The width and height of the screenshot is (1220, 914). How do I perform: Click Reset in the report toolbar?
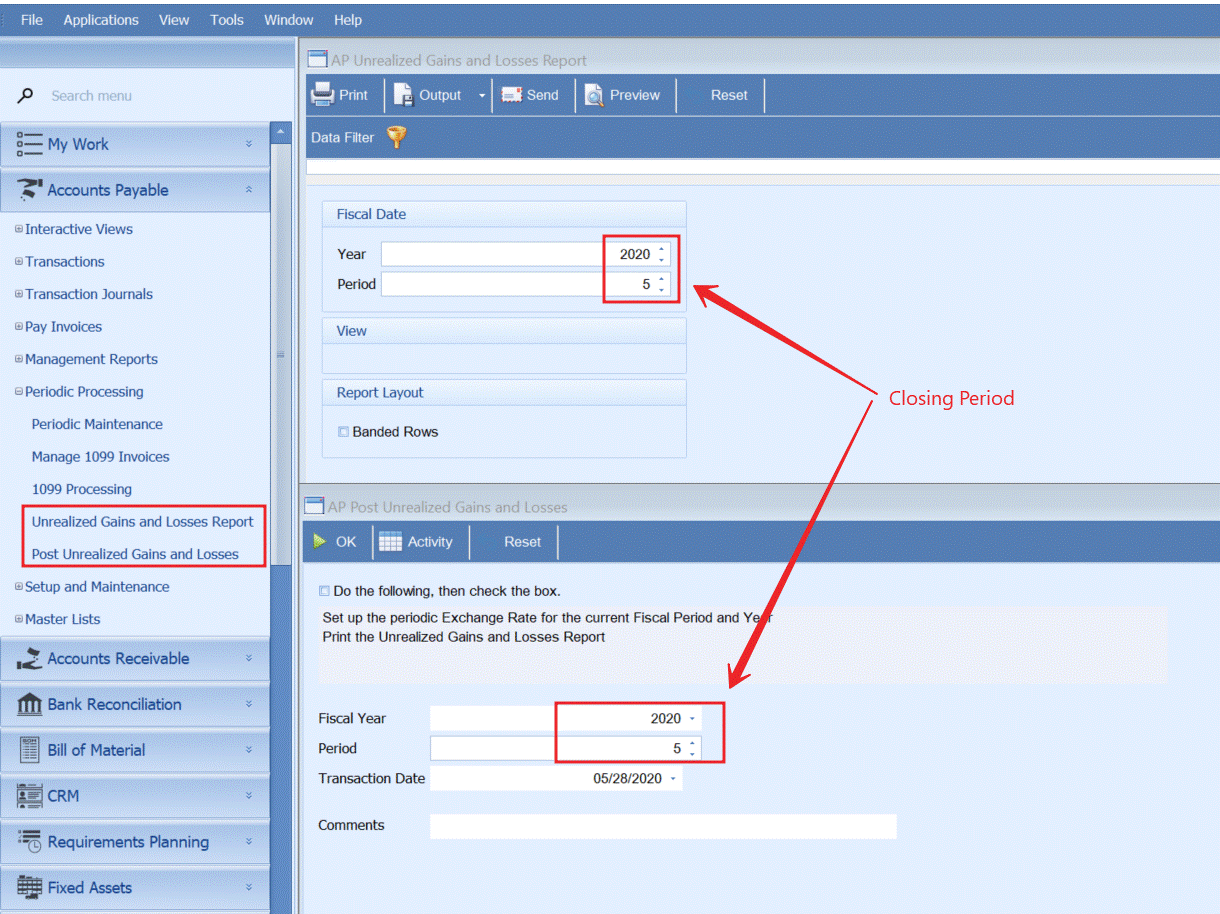click(x=729, y=95)
